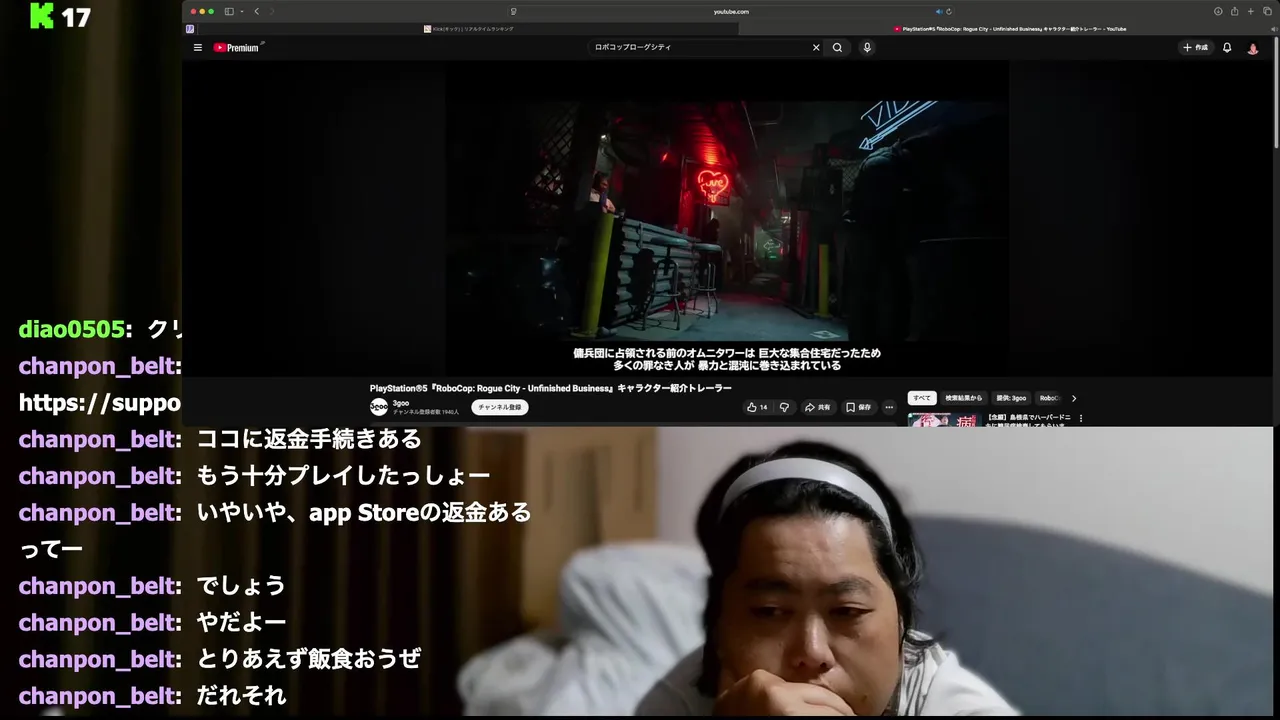Add a new Safari tab

[x=1250, y=11]
